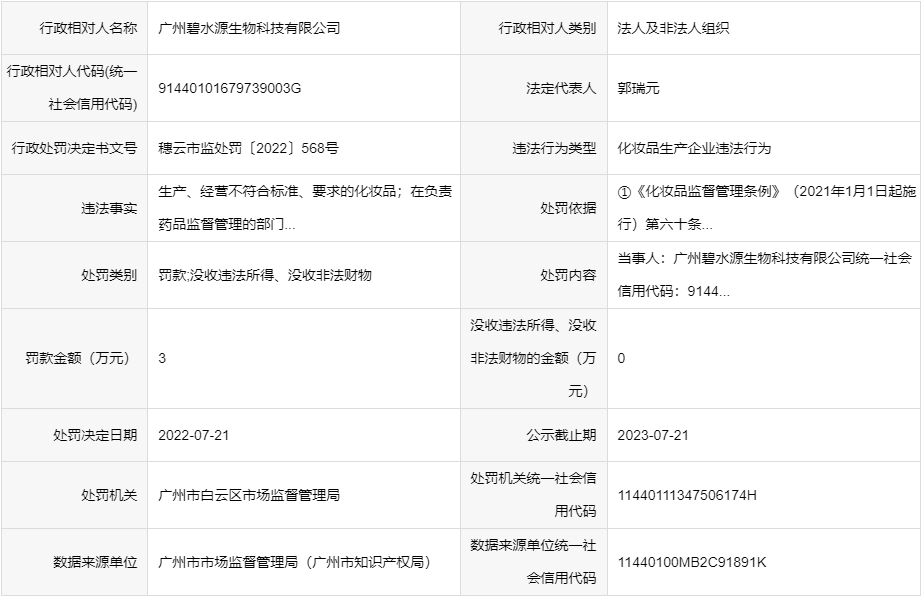Select authority credit code 11440111347506174H
Image resolution: width=922 pixels, height=597 pixels.
point(687,495)
